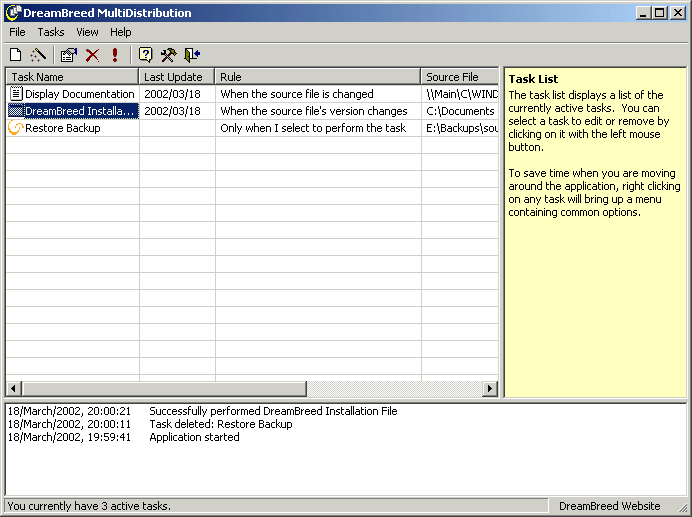
Task: Click the New task blank page icon
Action: coord(15,55)
